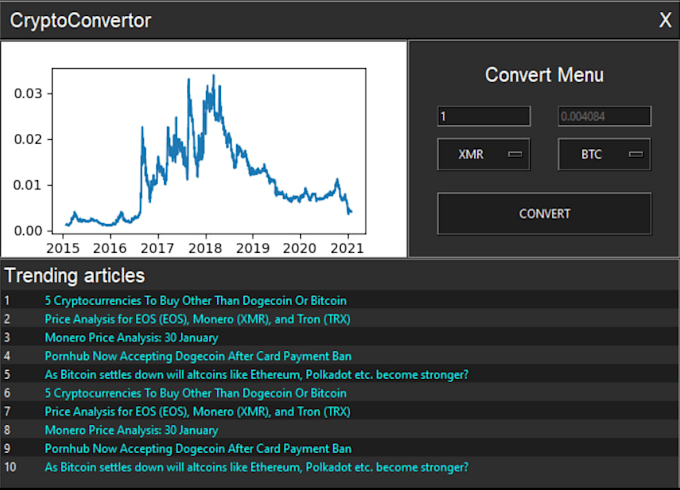
Task: Open article 4 Pornhub Accepting Dogecoin
Action: pyautogui.click(x=198, y=356)
